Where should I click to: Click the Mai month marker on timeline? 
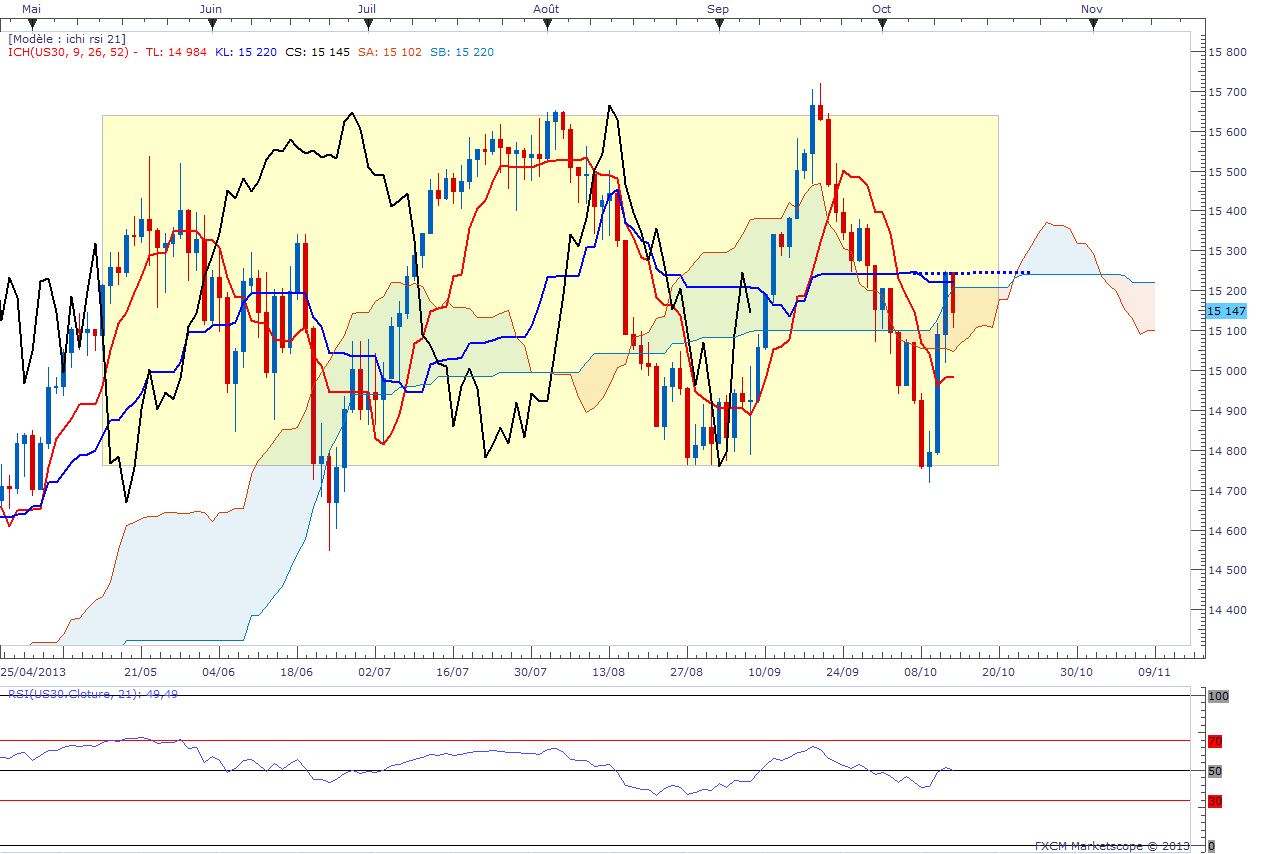coord(32,8)
